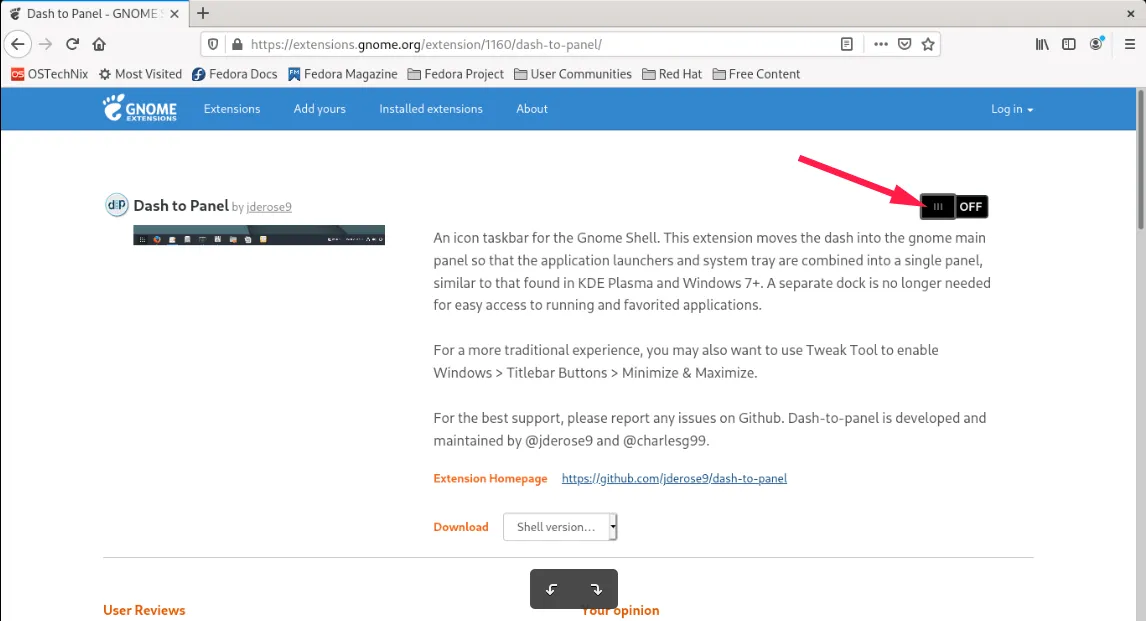Viewport: 1146px width, 621px height.
Task: Open the Firefox sidebar
Action: tap(1069, 44)
